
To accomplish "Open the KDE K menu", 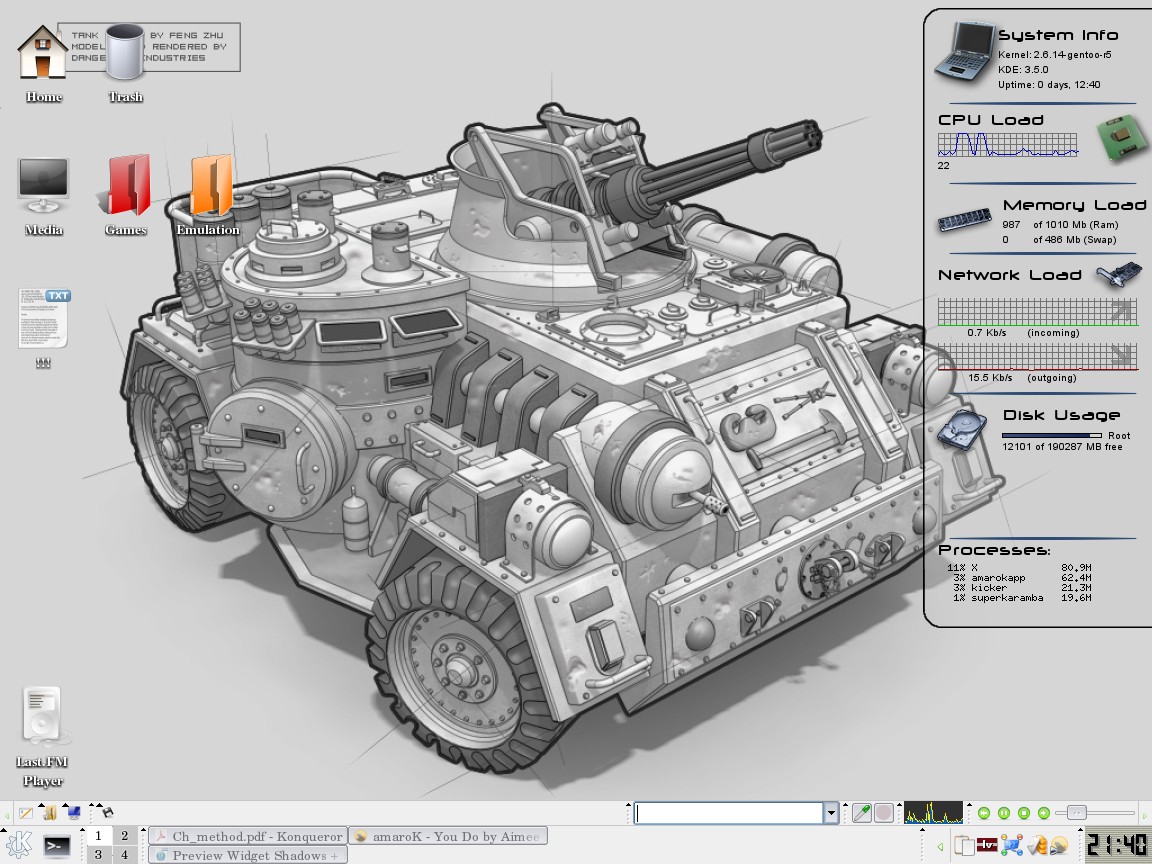I will coord(18,845).
